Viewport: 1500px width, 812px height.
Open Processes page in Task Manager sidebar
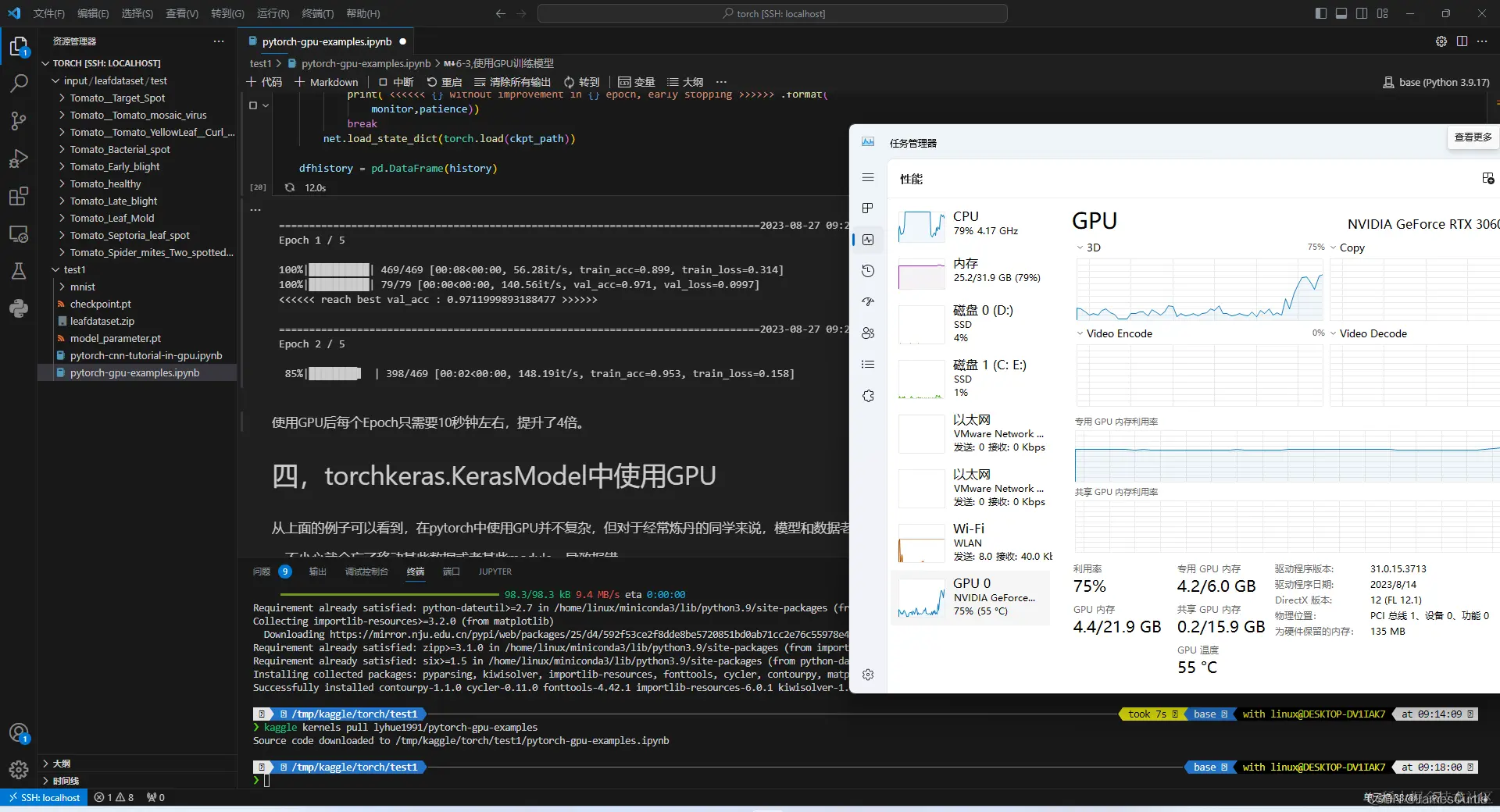pyautogui.click(x=868, y=208)
